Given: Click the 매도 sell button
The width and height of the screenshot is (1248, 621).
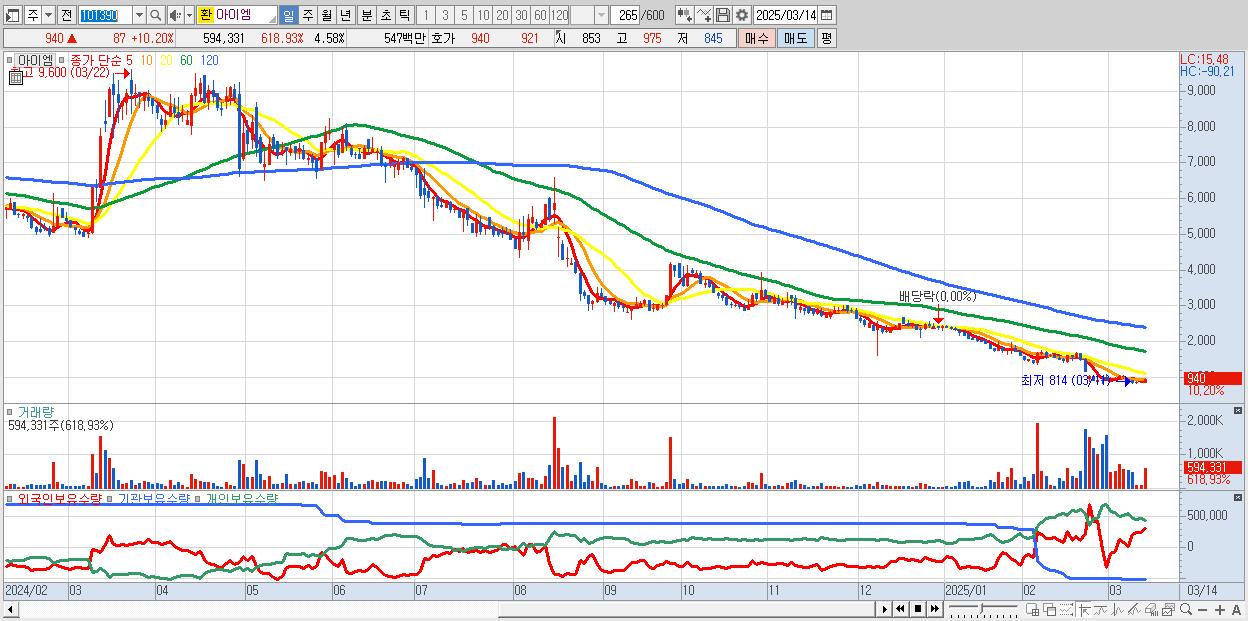Looking at the screenshot, I should click(x=795, y=38).
